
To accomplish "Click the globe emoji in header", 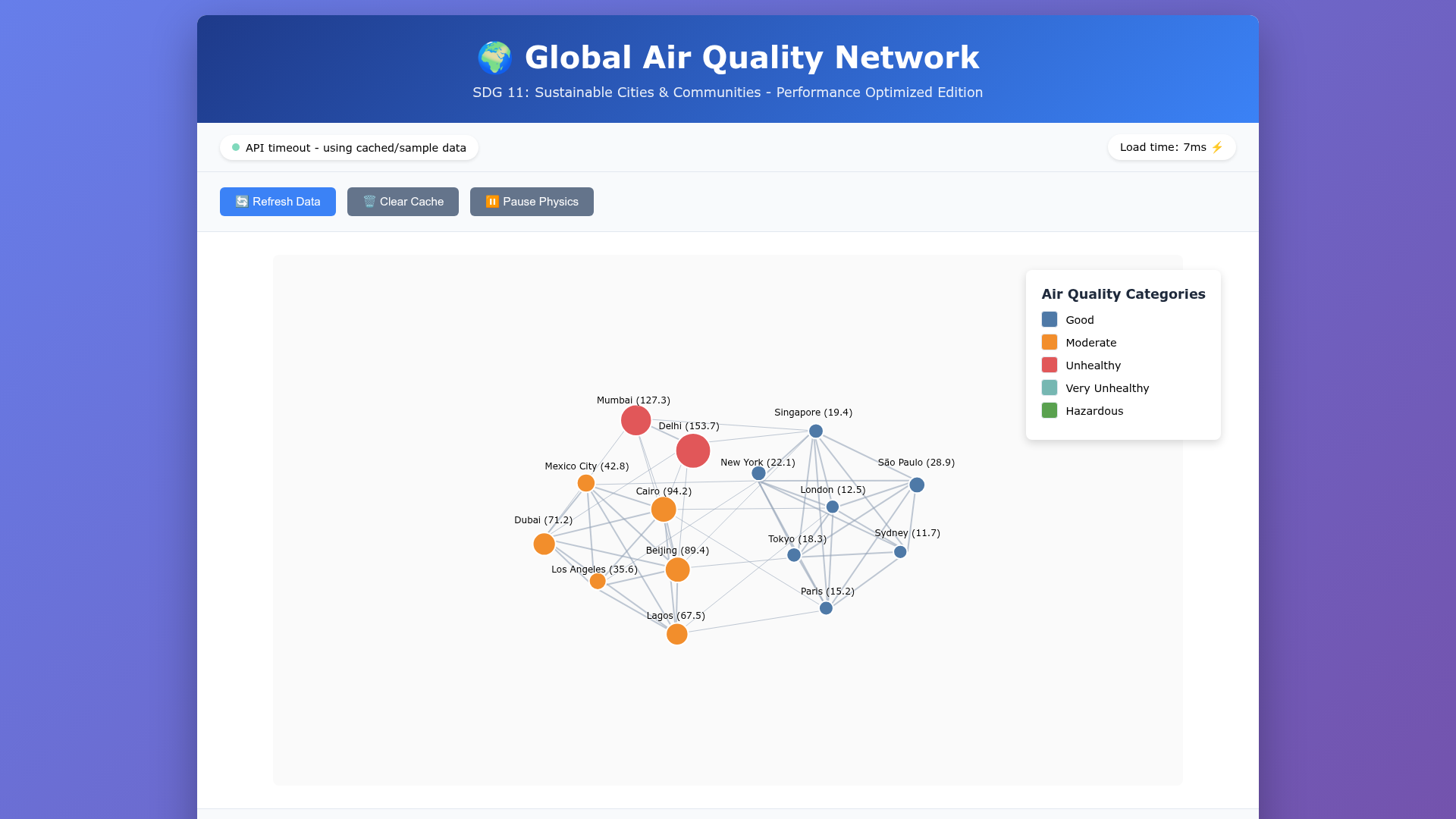I will (494, 58).
